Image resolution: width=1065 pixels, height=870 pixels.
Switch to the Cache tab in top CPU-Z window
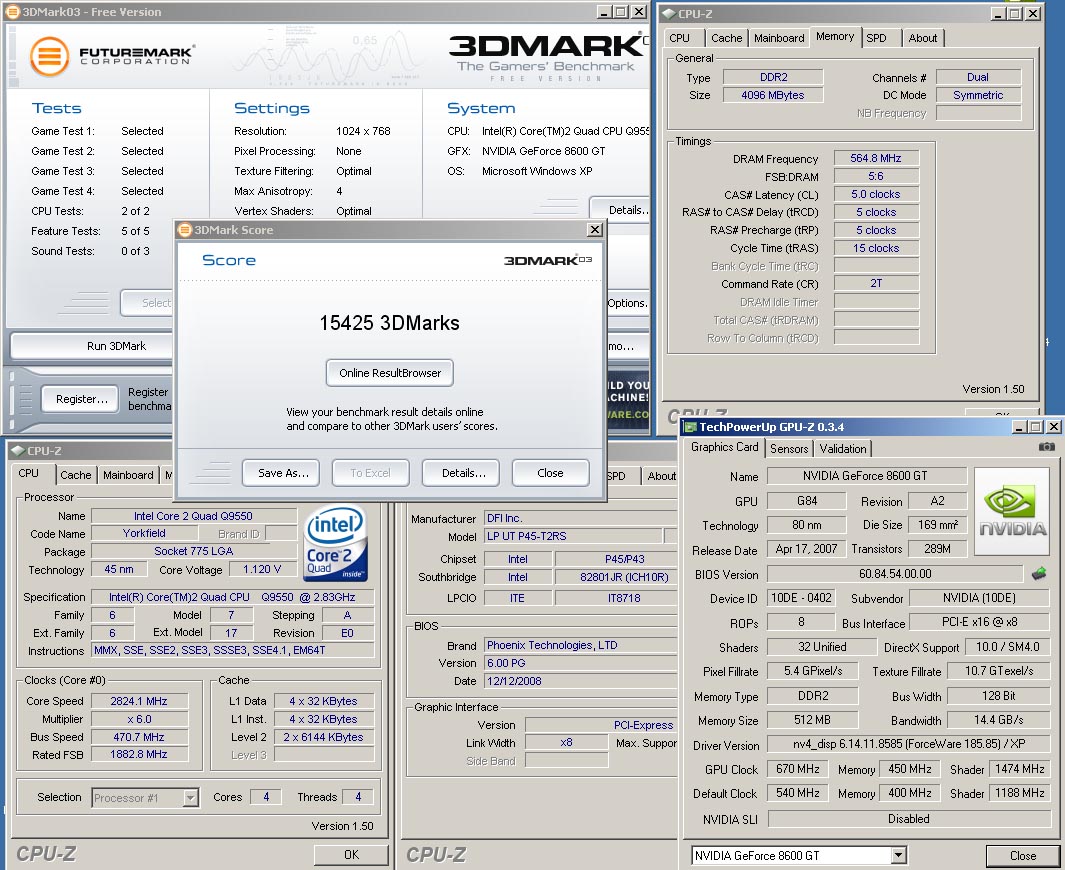click(x=726, y=38)
